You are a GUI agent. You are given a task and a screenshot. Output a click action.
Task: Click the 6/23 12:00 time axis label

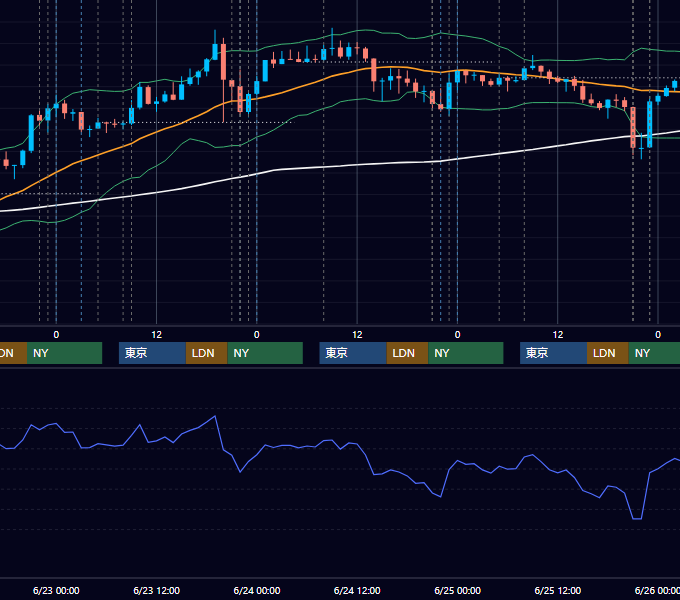click(157, 590)
